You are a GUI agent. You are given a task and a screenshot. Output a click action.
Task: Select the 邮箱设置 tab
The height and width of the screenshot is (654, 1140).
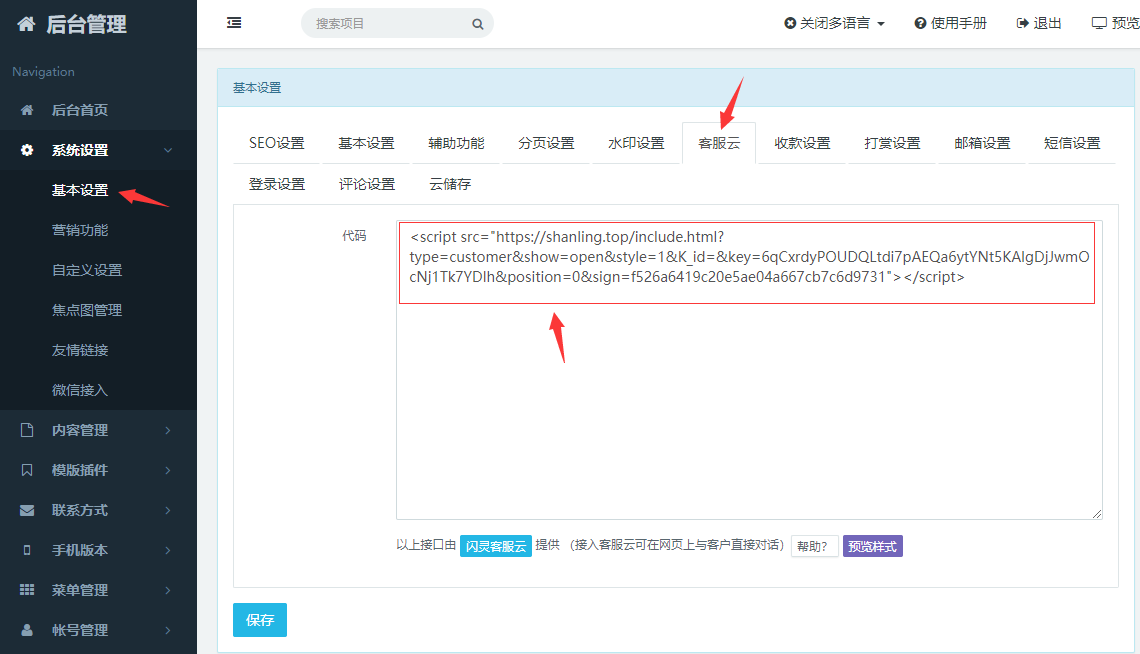pos(982,143)
